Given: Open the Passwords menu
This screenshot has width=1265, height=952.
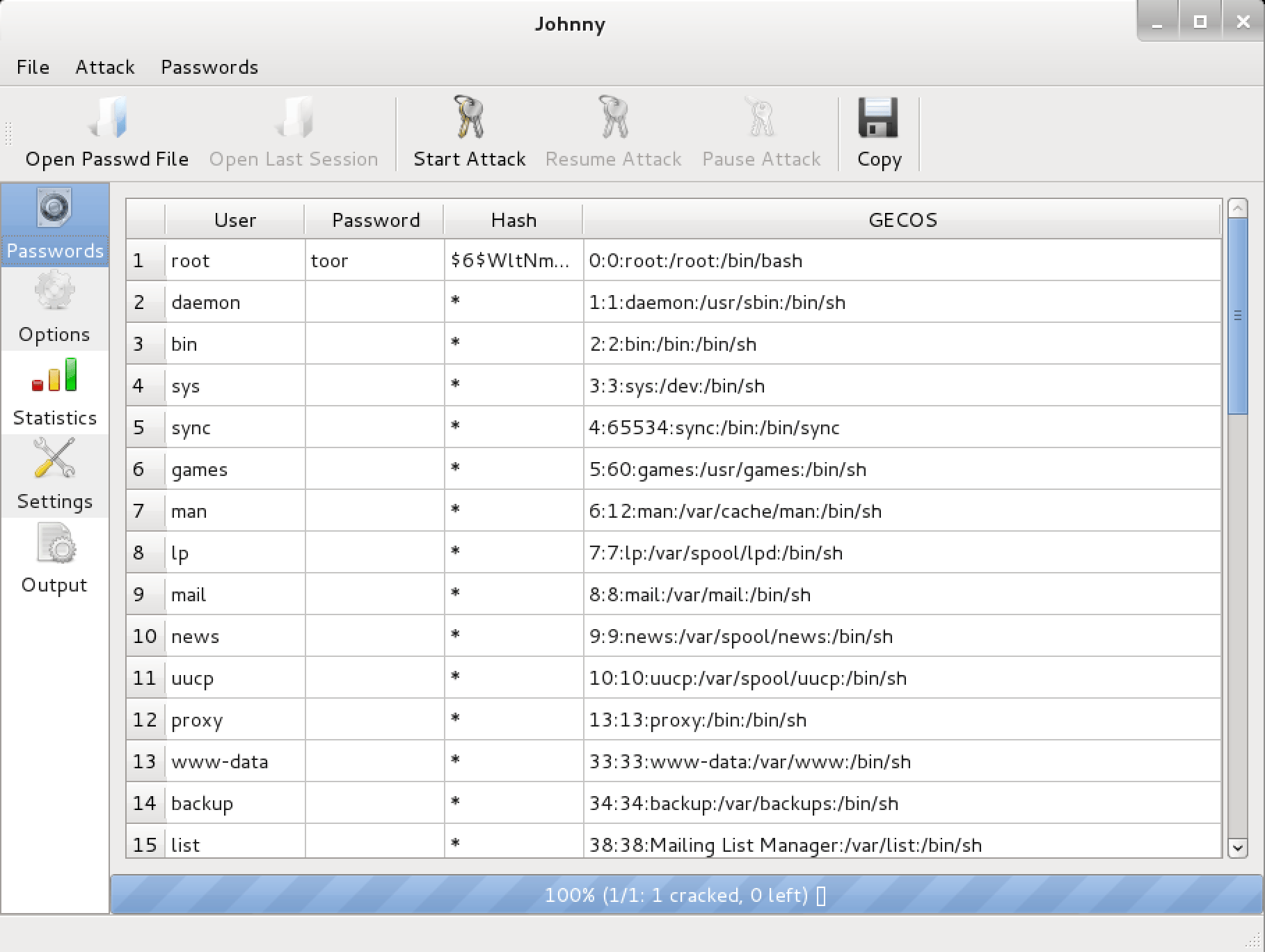Looking at the screenshot, I should pyautogui.click(x=209, y=67).
